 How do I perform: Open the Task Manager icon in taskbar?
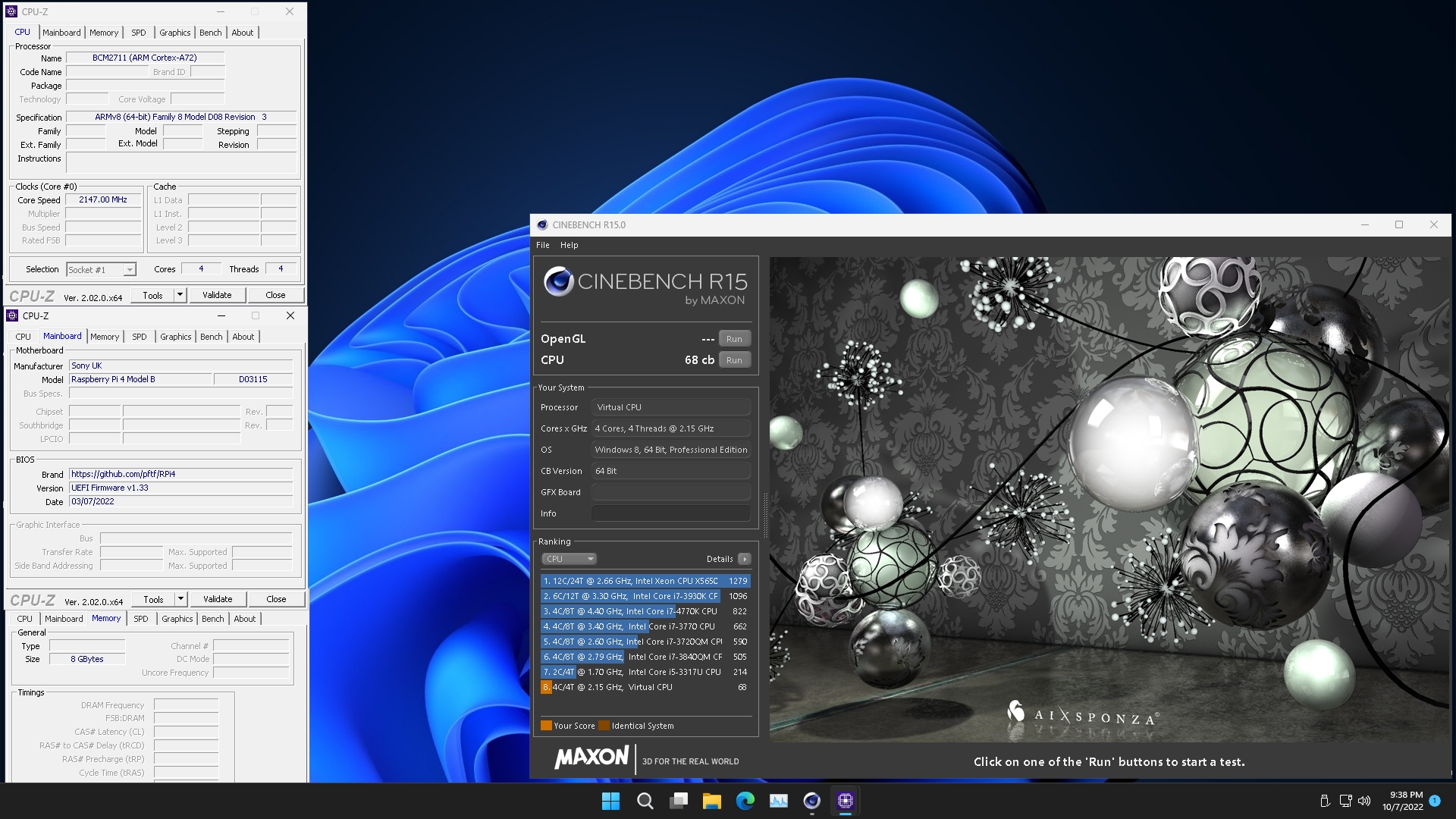tap(779, 801)
